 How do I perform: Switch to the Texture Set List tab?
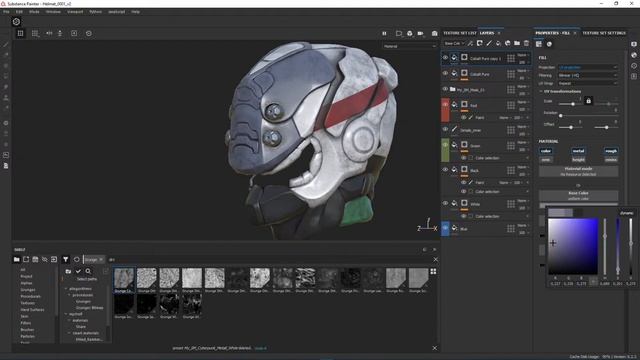coord(460,33)
